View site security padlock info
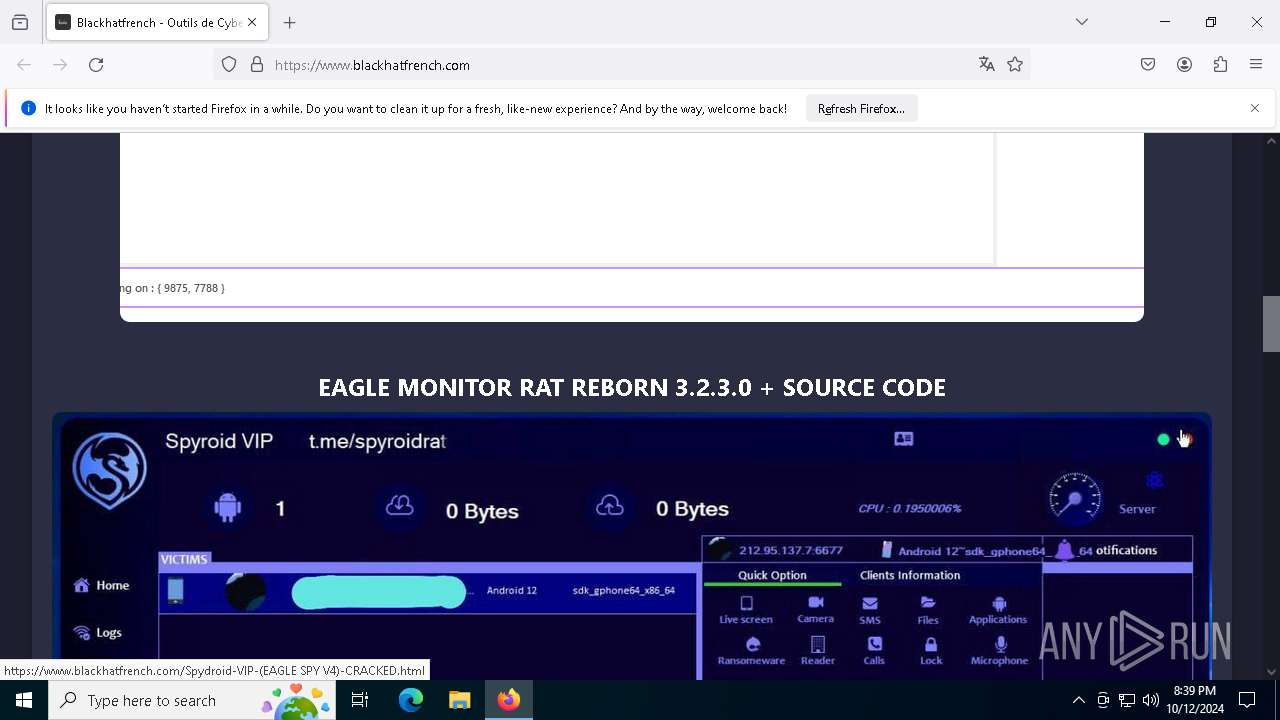The image size is (1280, 720). coord(257,65)
